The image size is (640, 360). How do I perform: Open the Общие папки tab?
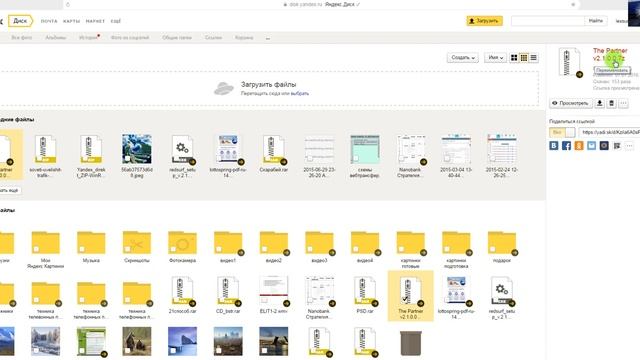[x=177, y=38]
